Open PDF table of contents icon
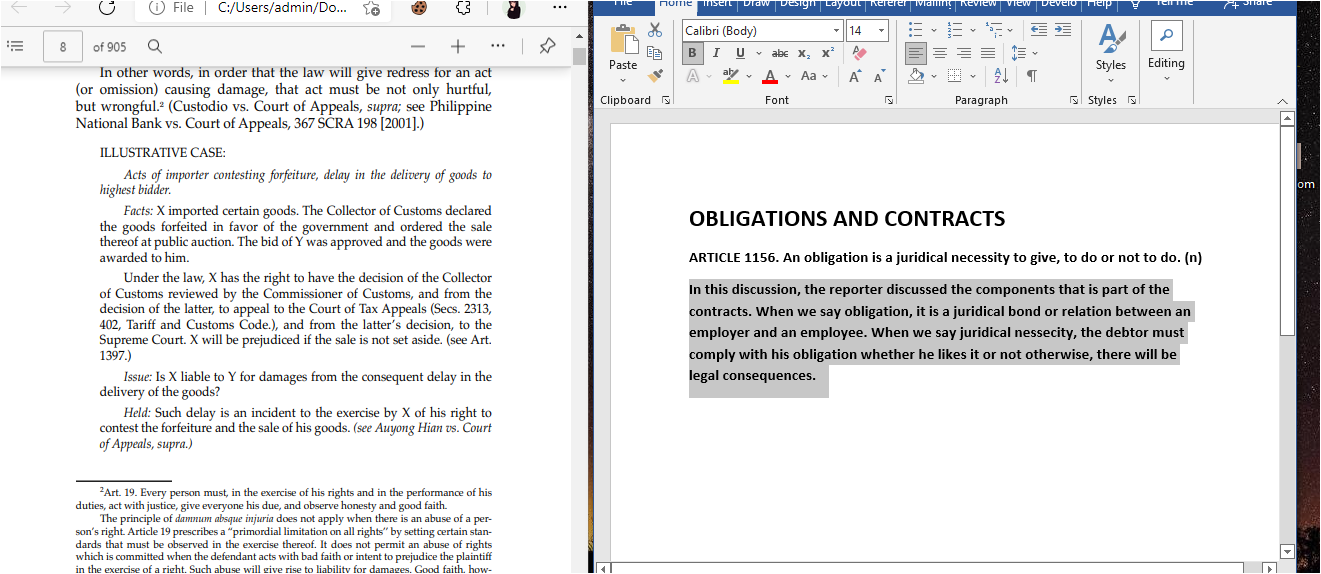 (15, 46)
